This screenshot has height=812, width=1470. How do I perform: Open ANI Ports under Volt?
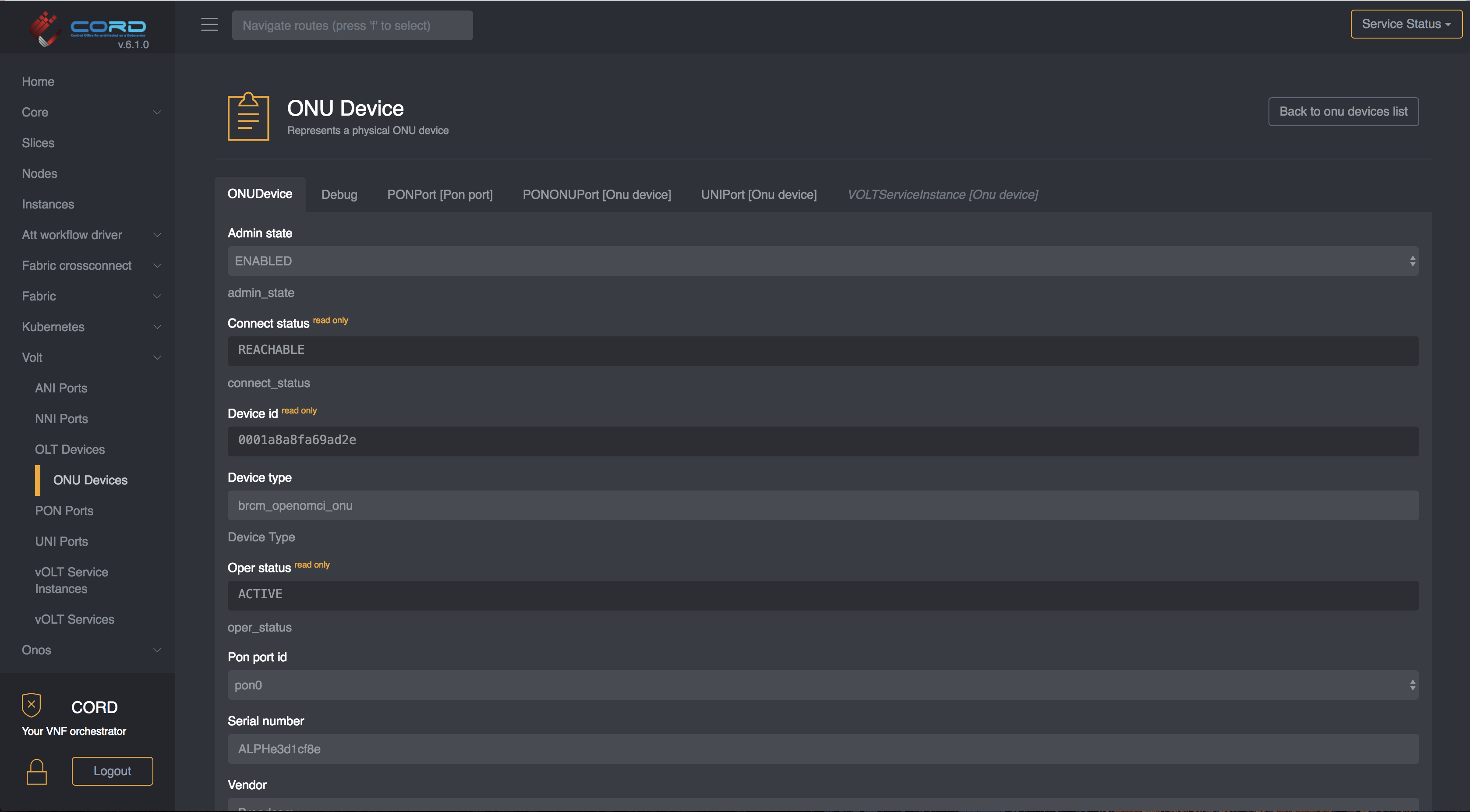61,388
